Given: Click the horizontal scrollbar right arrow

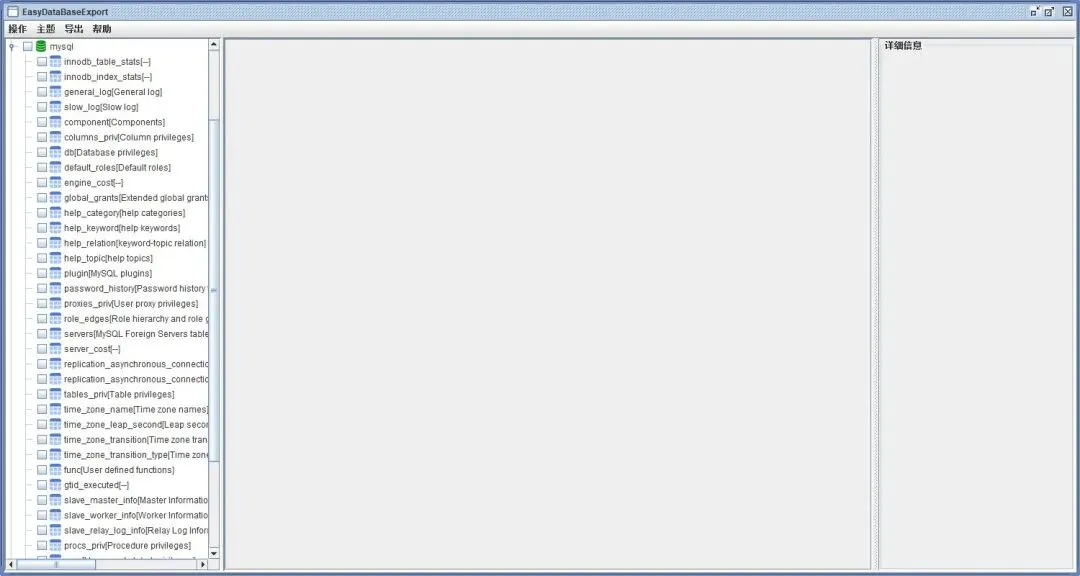Looking at the screenshot, I should point(202,564).
